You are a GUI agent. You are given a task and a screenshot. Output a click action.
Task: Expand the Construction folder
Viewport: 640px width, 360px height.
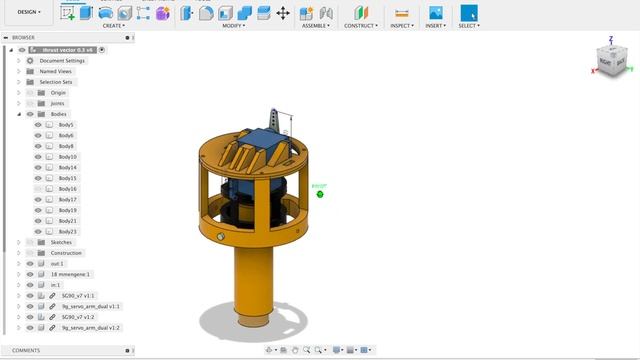coord(18,253)
